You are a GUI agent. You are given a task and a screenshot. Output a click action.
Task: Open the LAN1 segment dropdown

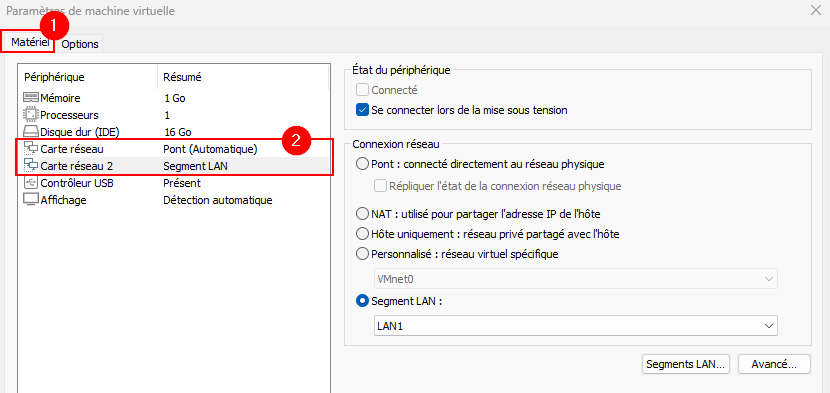[x=575, y=326]
